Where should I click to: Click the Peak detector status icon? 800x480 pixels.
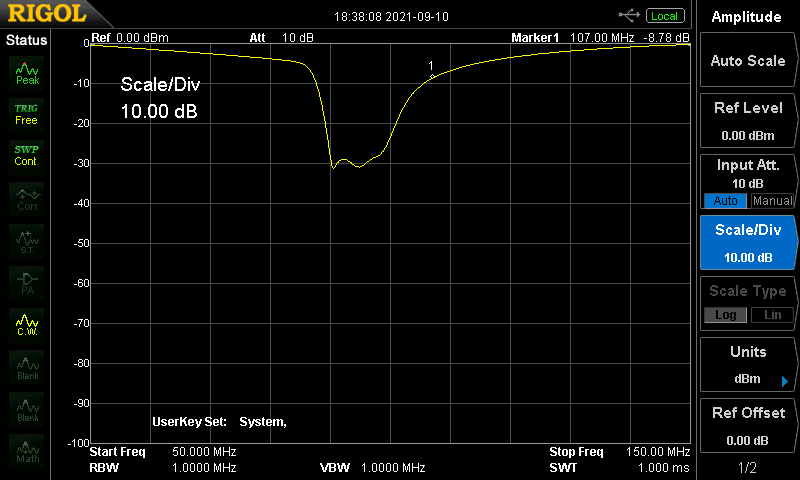click(x=27, y=72)
